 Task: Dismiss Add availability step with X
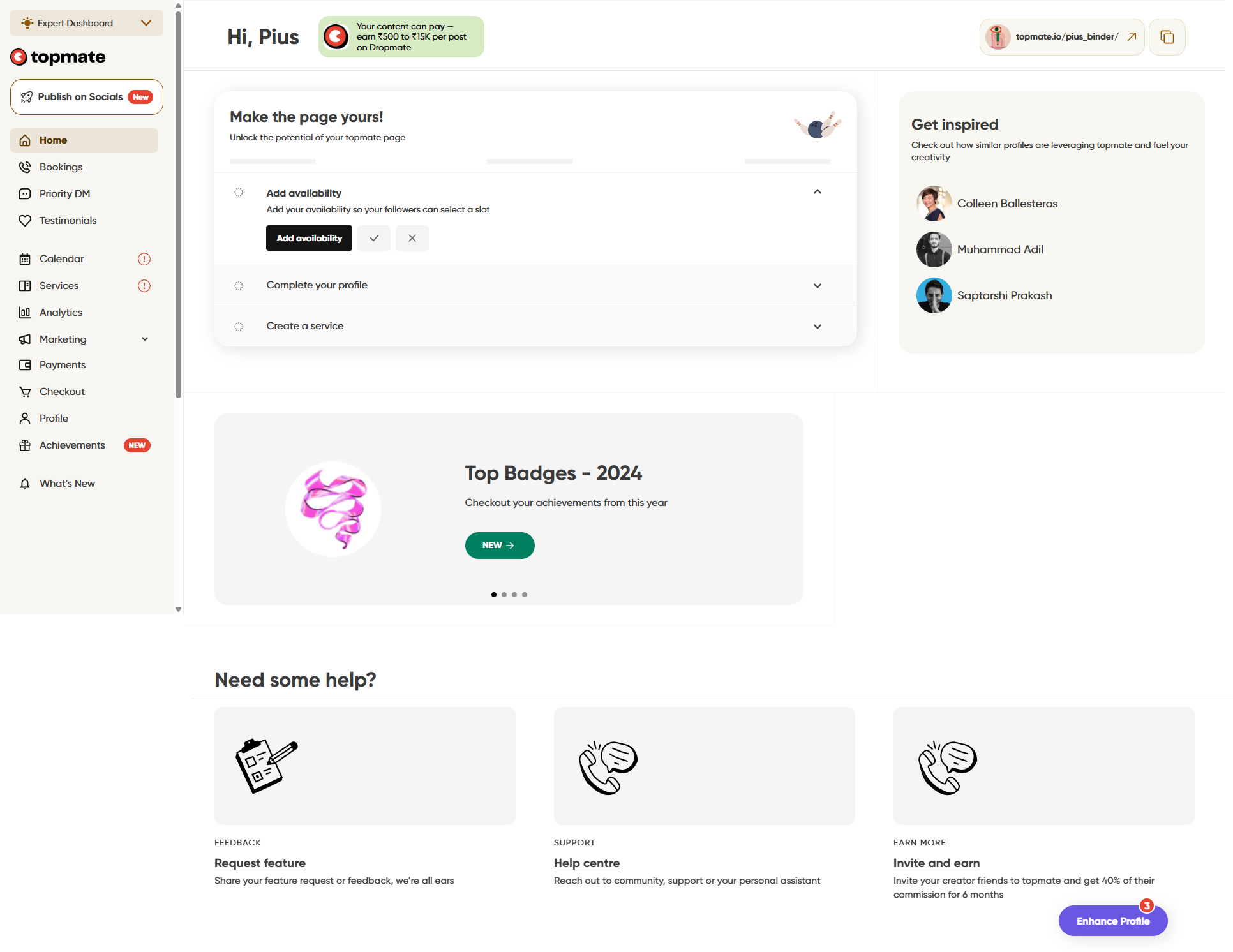(x=412, y=238)
